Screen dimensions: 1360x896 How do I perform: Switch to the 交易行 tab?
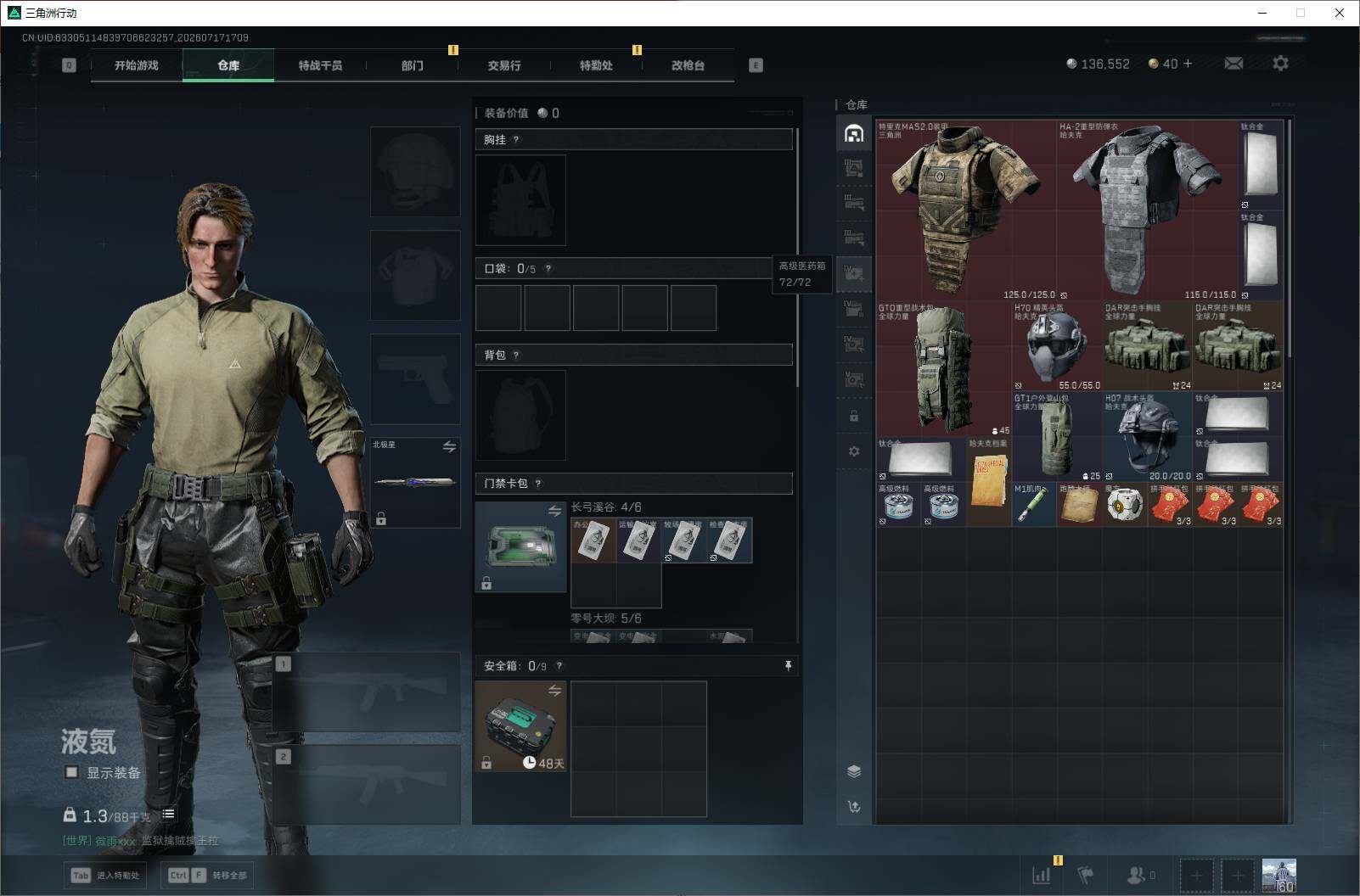(x=503, y=65)
